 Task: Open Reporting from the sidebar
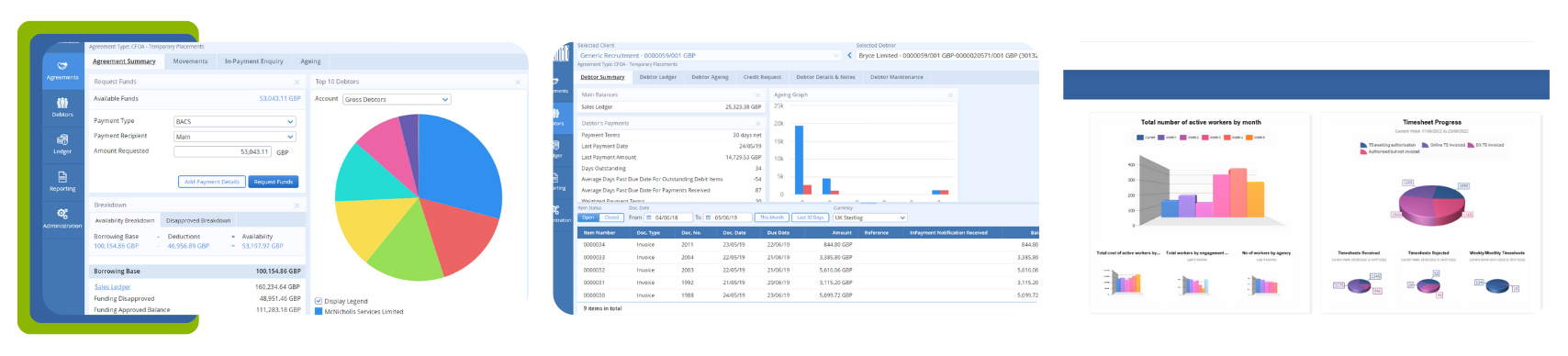coord(62,182)
